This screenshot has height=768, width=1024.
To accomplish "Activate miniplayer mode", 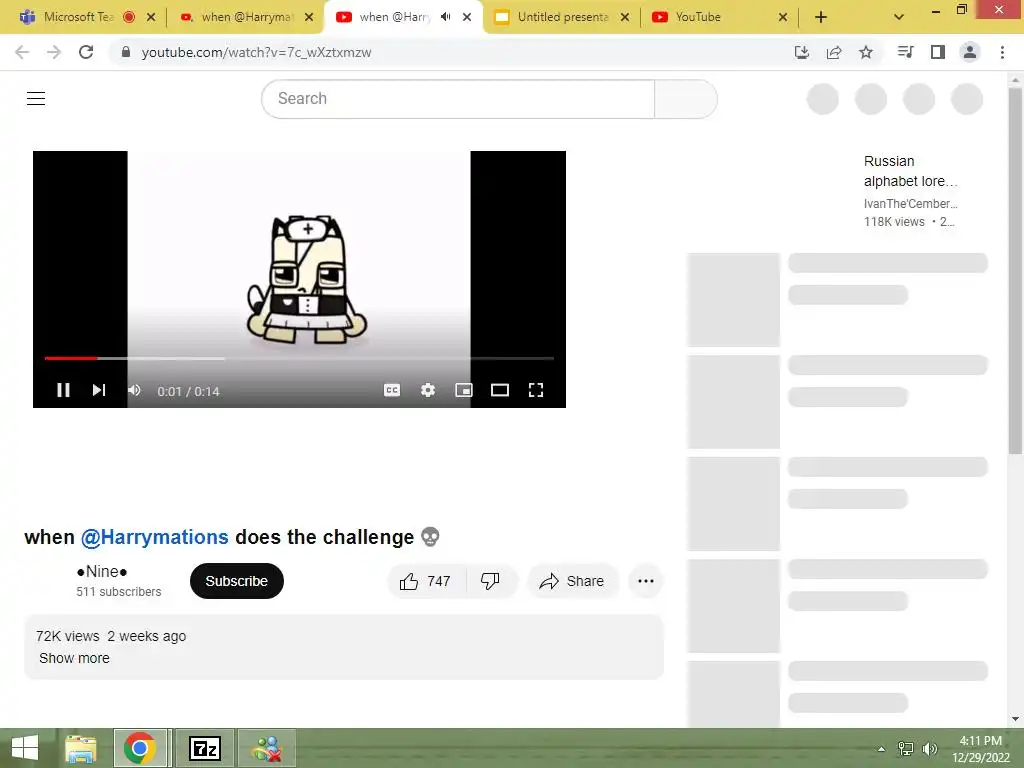I will click(x=464, y=390).
